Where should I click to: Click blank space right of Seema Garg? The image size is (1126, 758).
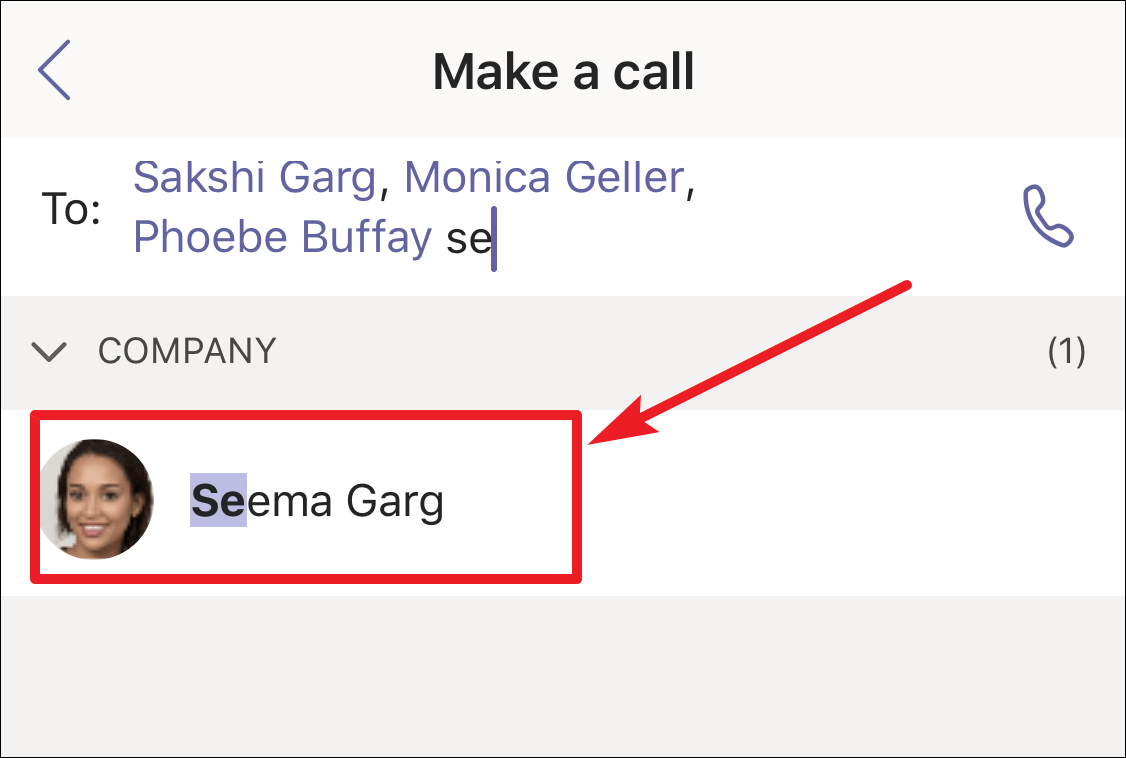[847, 502]
